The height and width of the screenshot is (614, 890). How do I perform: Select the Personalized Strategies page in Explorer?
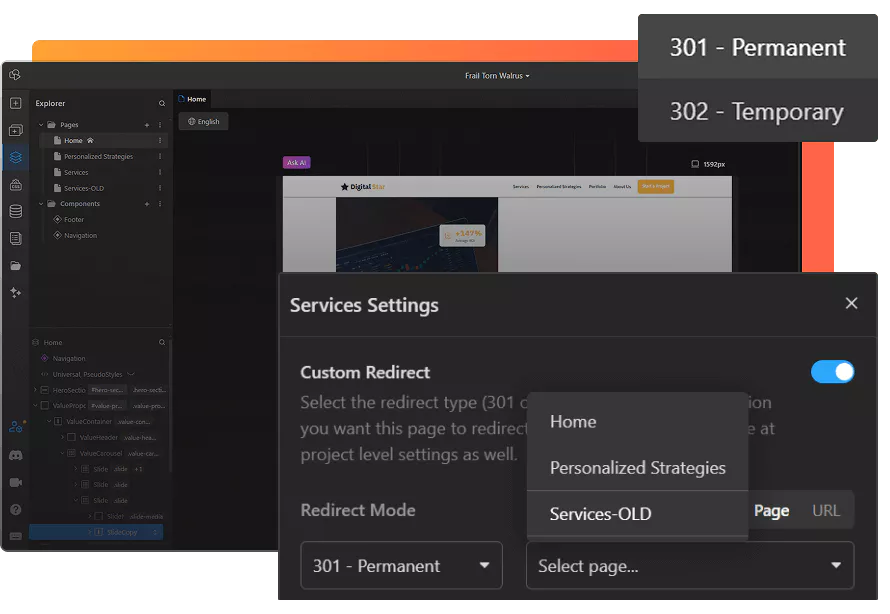(x=98, y=157)
